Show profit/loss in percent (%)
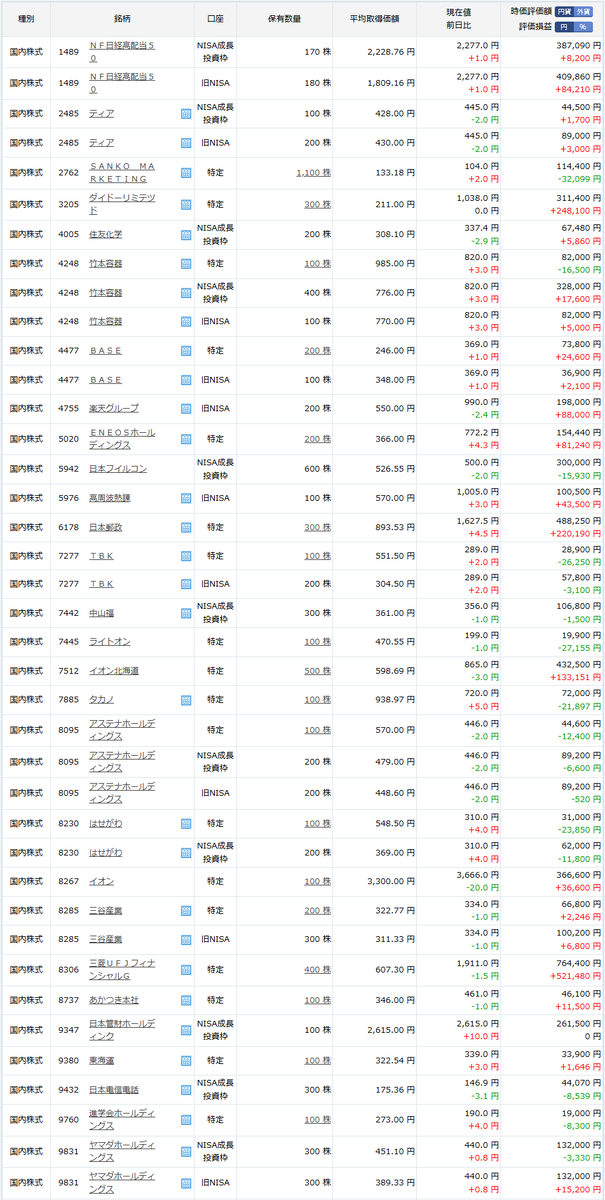The image size is (605, 1200). click(x=583, y=26)
